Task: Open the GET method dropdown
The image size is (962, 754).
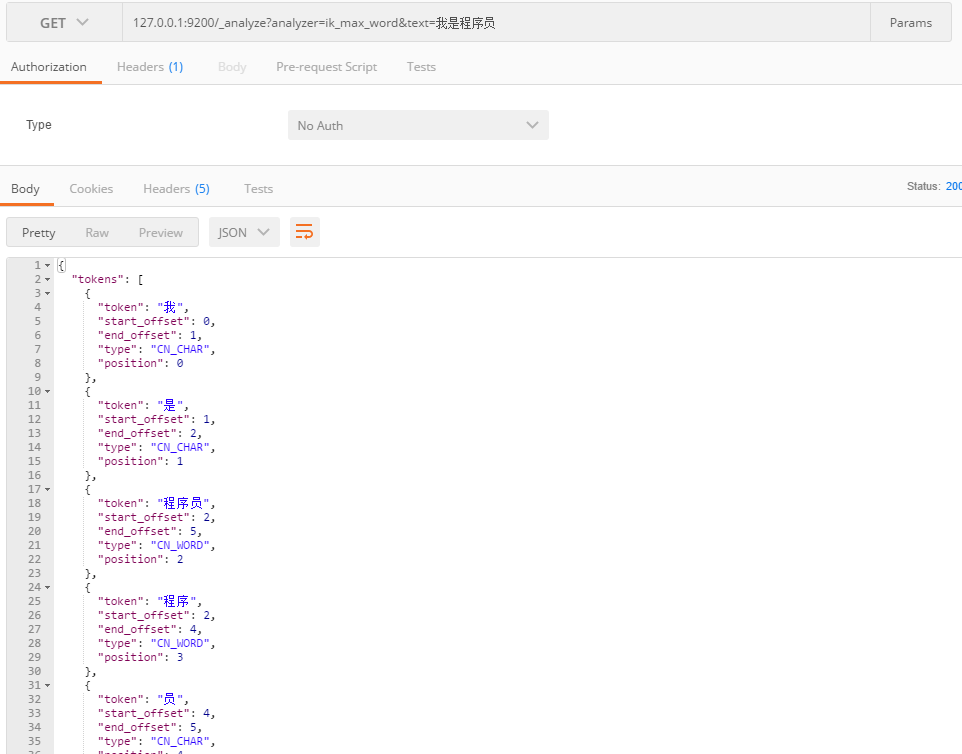Action: [x=64, y=23]
